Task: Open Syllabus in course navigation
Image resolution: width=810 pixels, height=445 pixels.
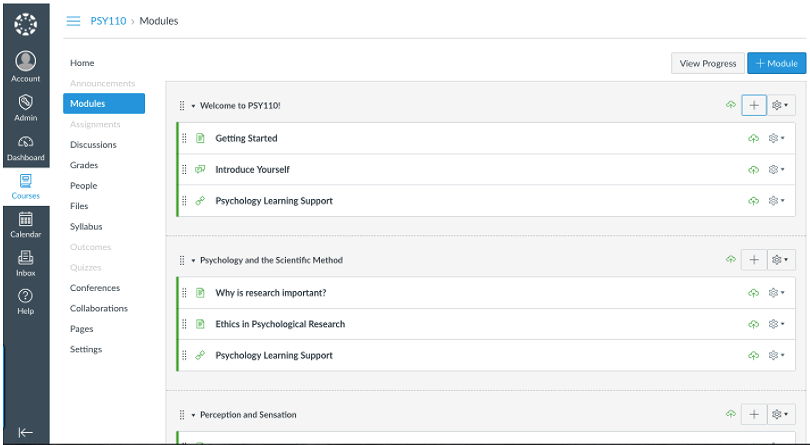Action: pyautogui.click(x=86, y=226)
